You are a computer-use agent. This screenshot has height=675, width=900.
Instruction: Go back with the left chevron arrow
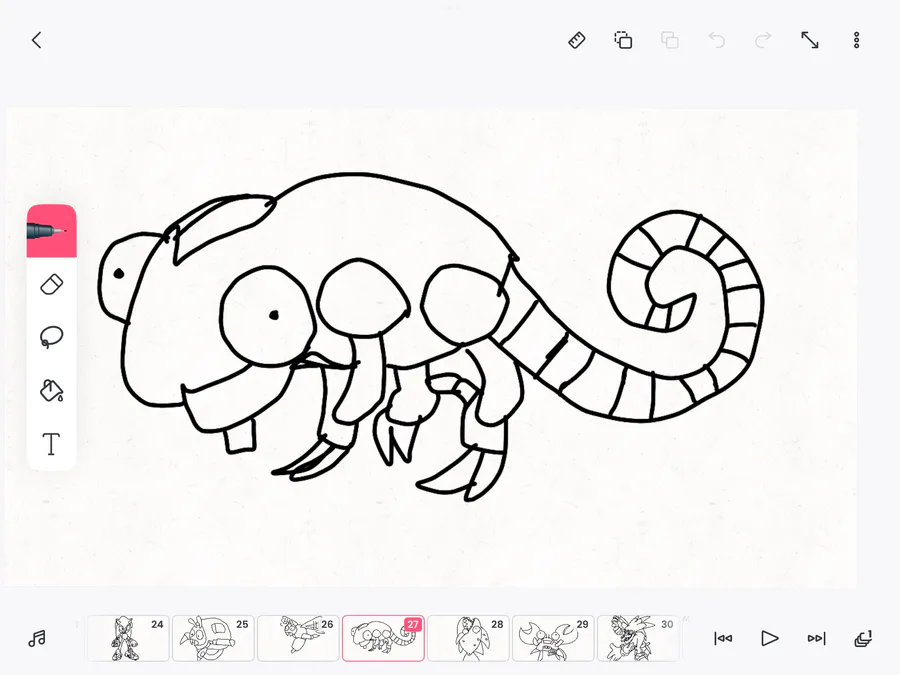[x=37, y=40]
